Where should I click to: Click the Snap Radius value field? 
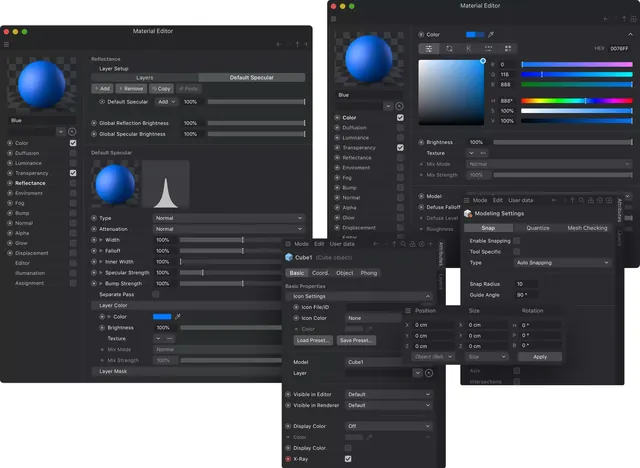pos(527,284)
